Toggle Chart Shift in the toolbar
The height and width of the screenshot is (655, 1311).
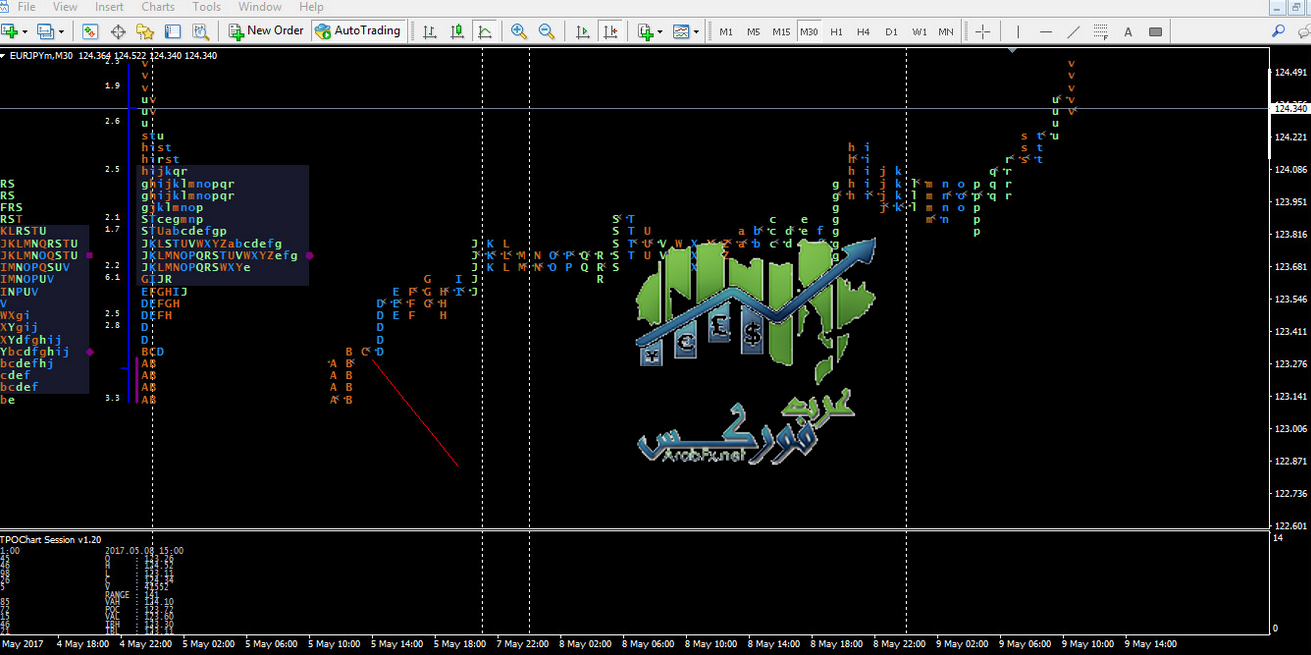610,31
